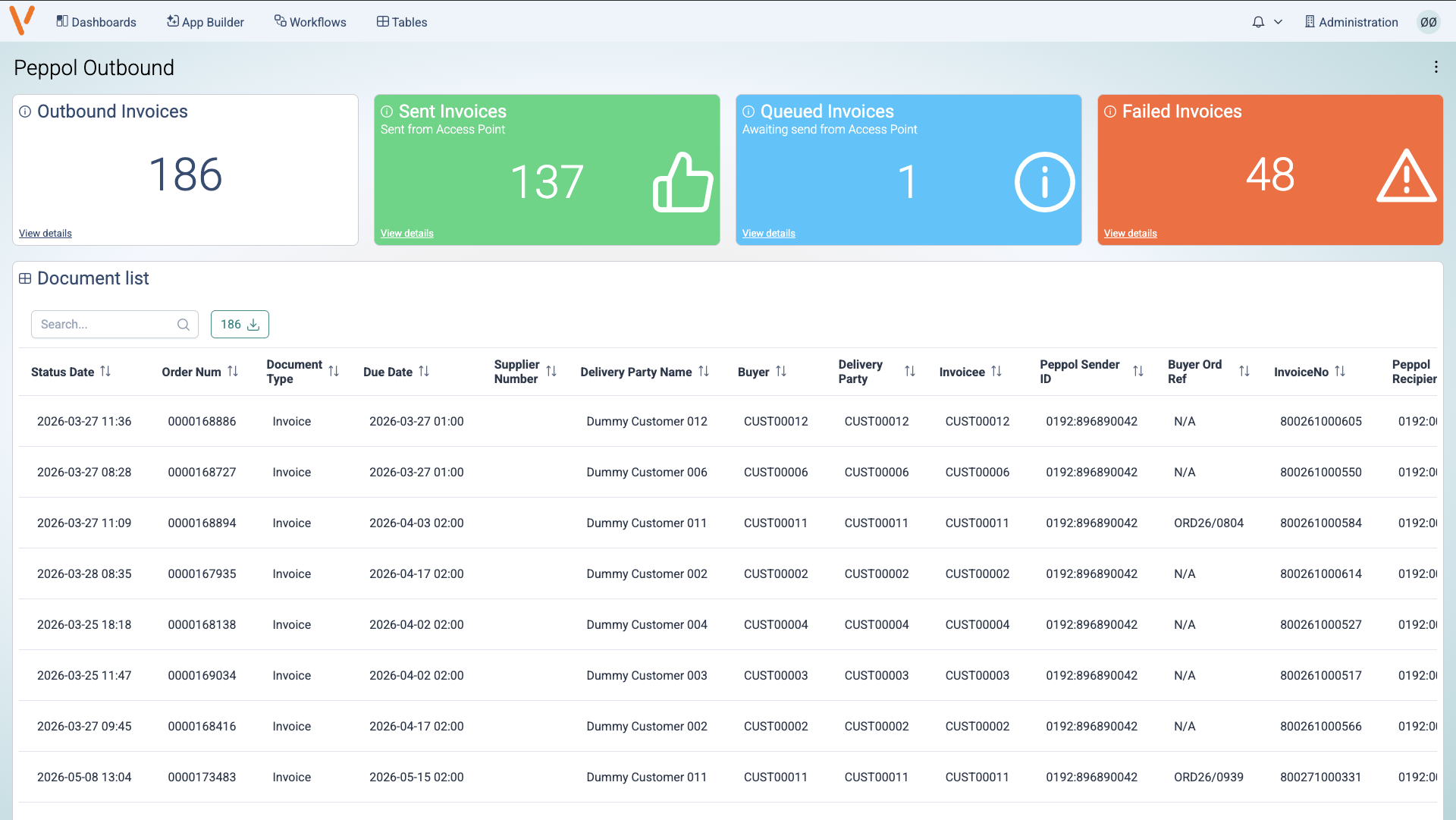Open the Tables menu
Screen dimensions: 1456x820
point(402,22)
